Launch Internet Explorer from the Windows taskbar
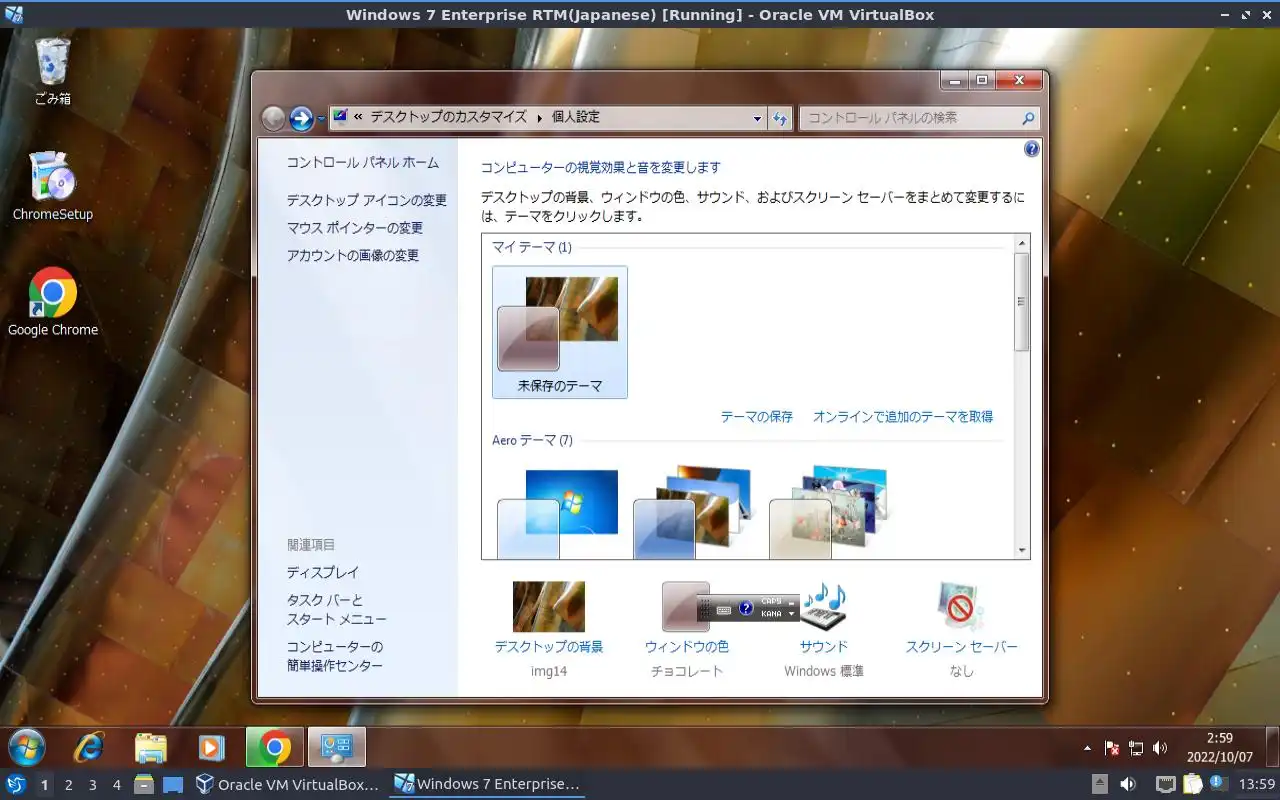 click(x=90, y=747)
